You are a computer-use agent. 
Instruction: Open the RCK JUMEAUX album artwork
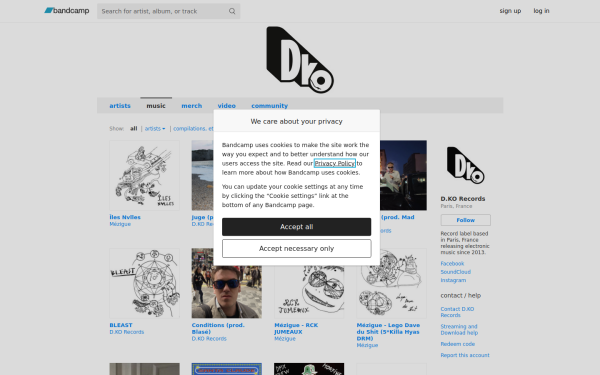tap(309, 292)
